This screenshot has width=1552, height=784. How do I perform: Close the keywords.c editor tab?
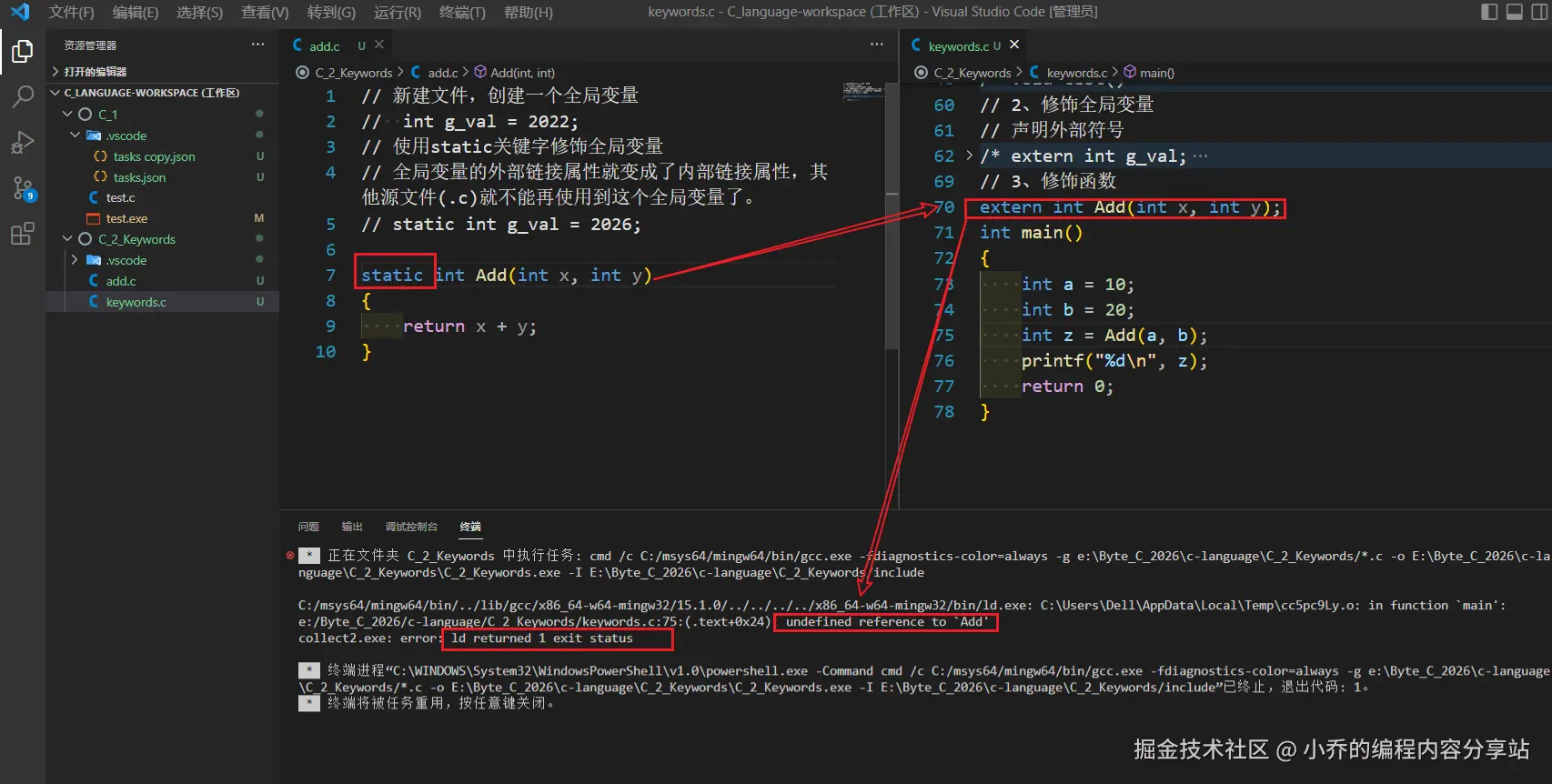[1014, 45]
